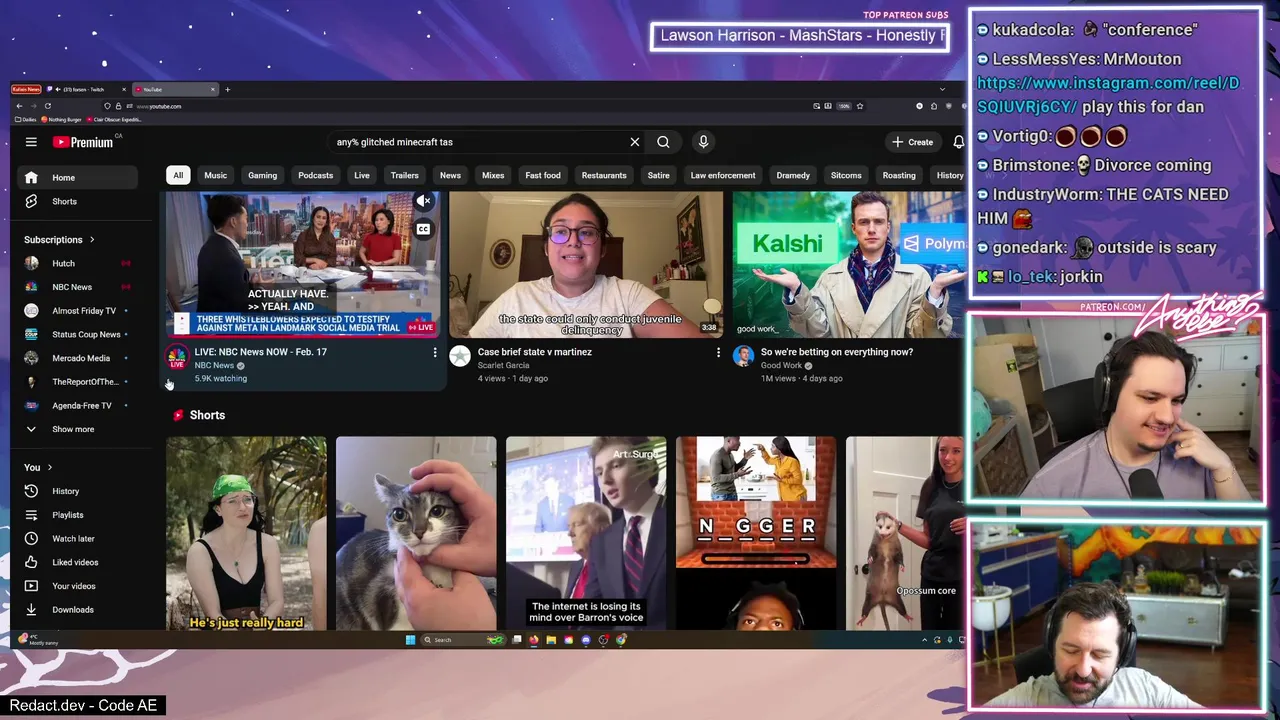Select the Sitcoms filter chip
The width and height of the screenshot is (1280, 720).
click(x=846, y=175)
